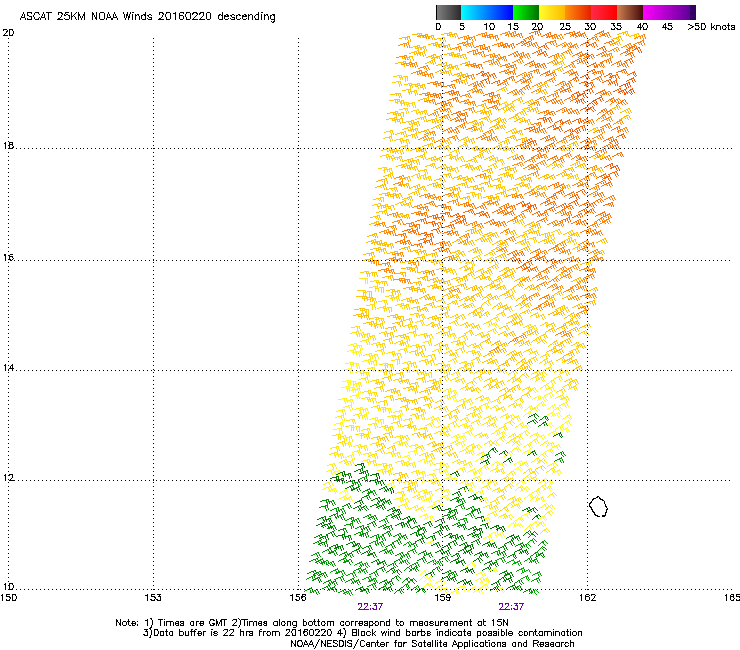Click the 'NOAA/NESDIS/Center for Satellite Applications and Research' credit
The width and height of the screenshot is (740, 650).
(x=432, y=644)
